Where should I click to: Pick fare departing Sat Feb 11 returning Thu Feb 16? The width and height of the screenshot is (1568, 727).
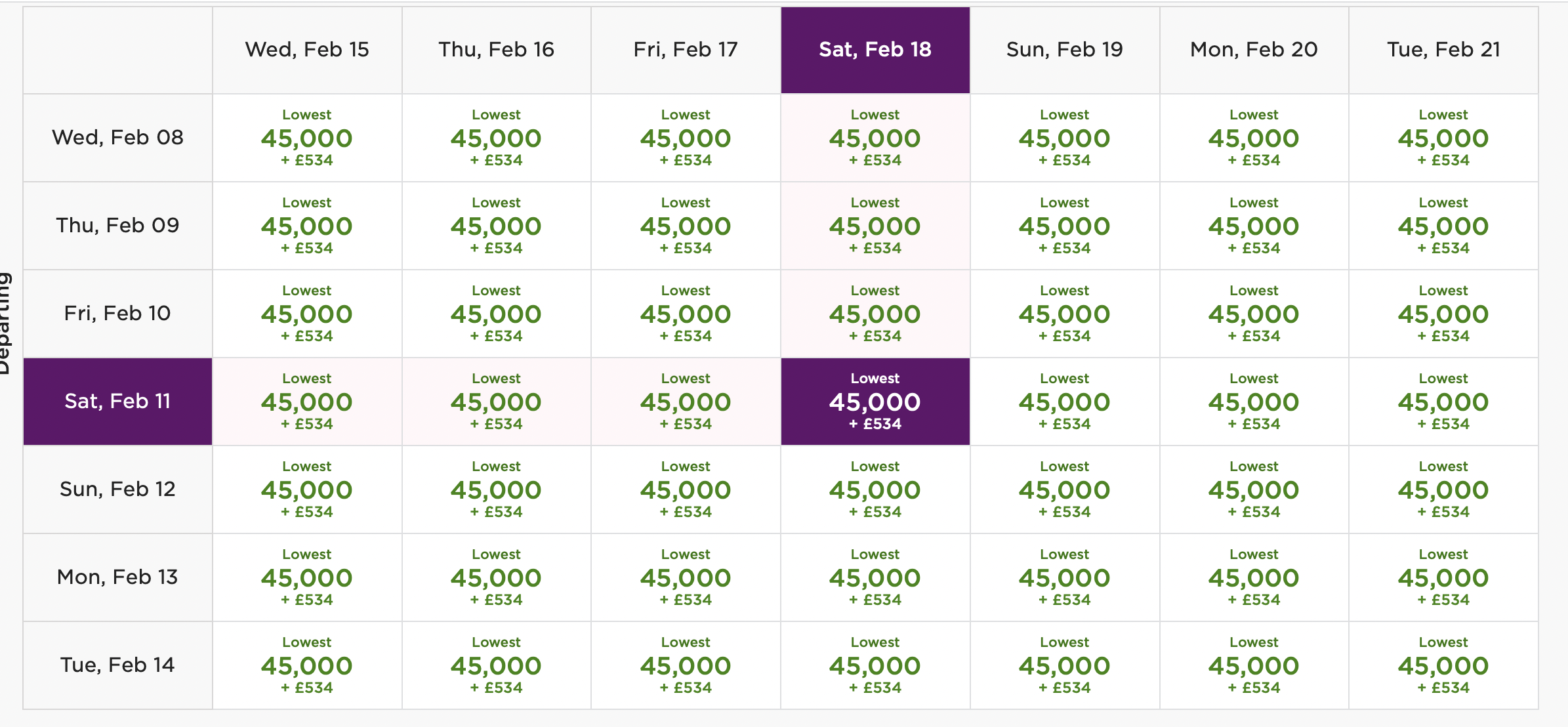coord(496,402)
